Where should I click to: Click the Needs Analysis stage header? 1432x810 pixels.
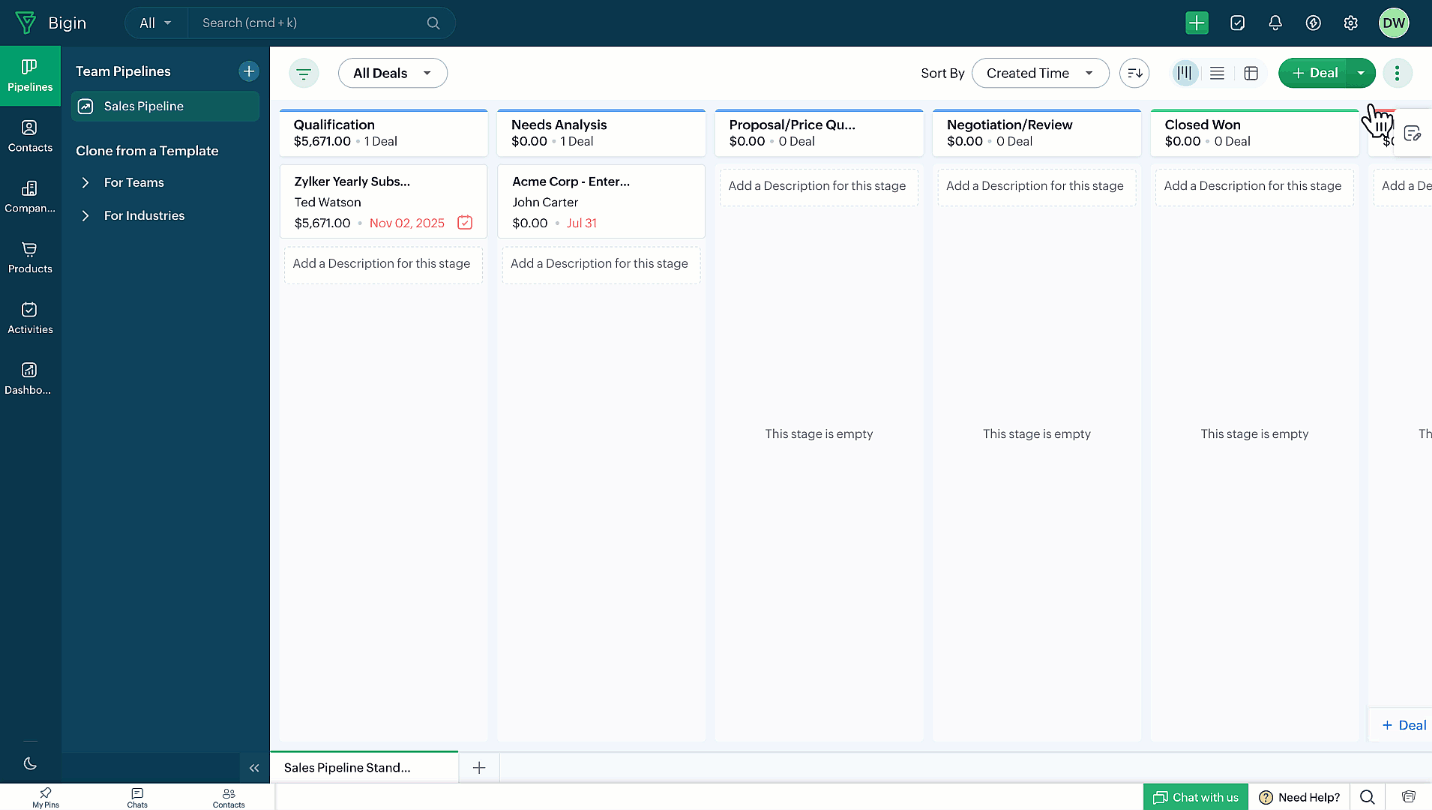tap(601, 133)
